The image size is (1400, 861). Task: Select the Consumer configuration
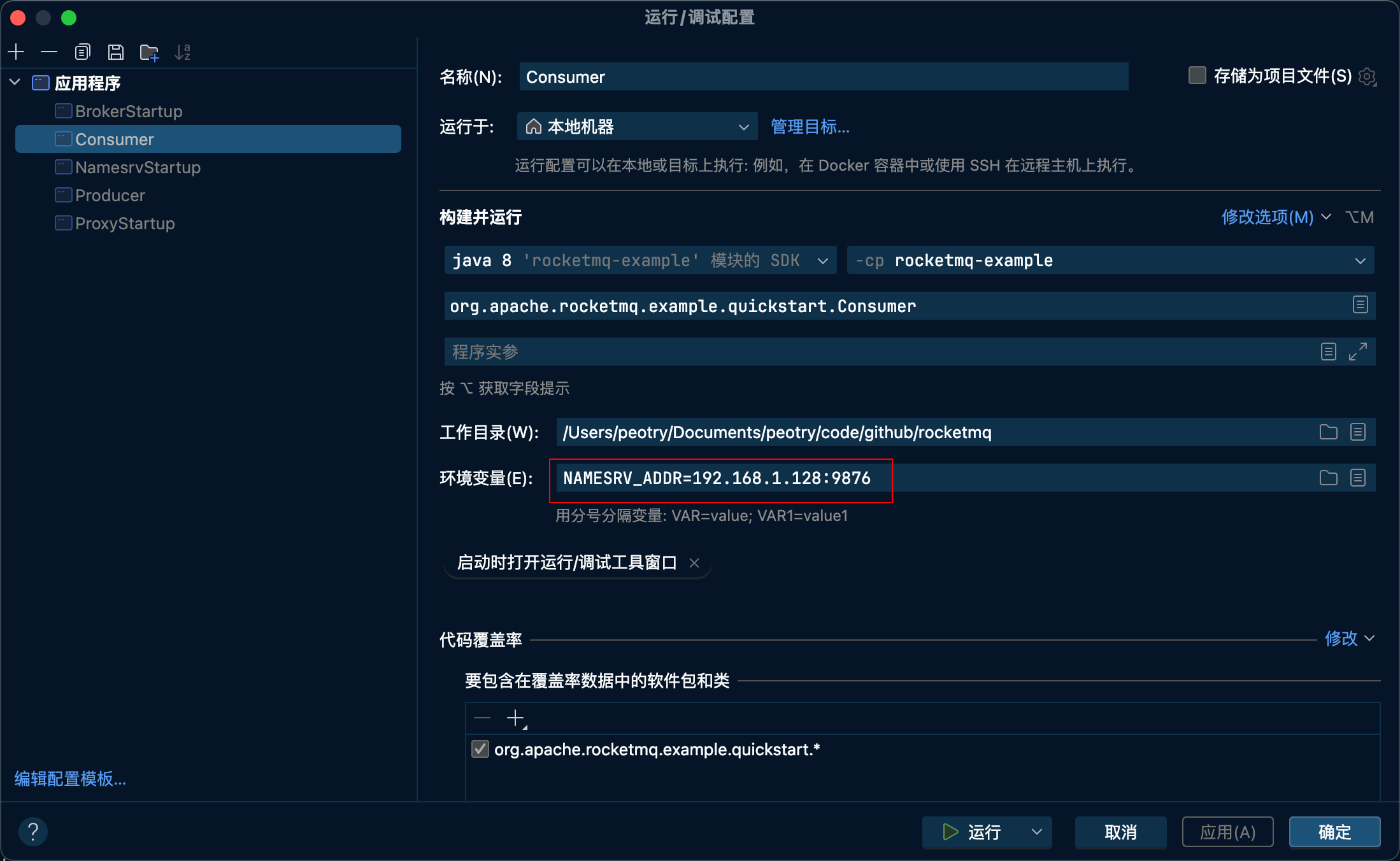coord(208,139)
